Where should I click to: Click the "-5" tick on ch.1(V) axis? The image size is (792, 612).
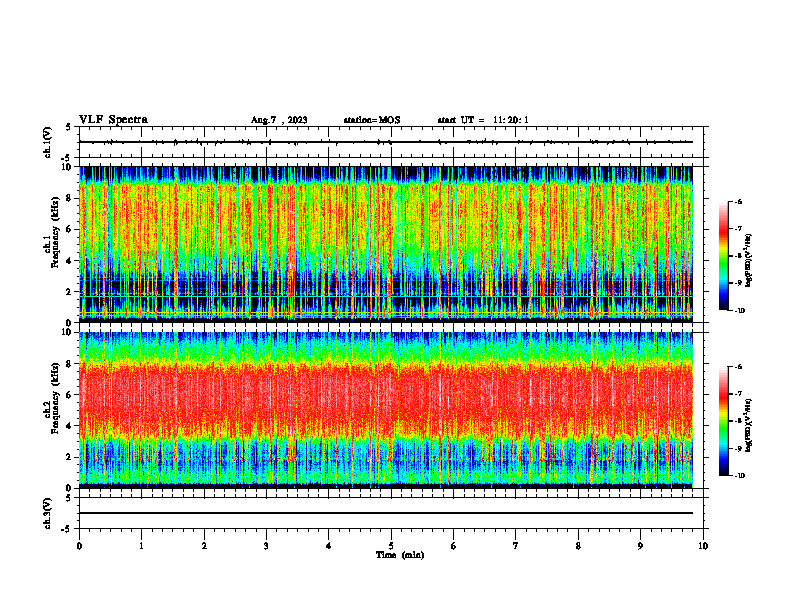67,159
